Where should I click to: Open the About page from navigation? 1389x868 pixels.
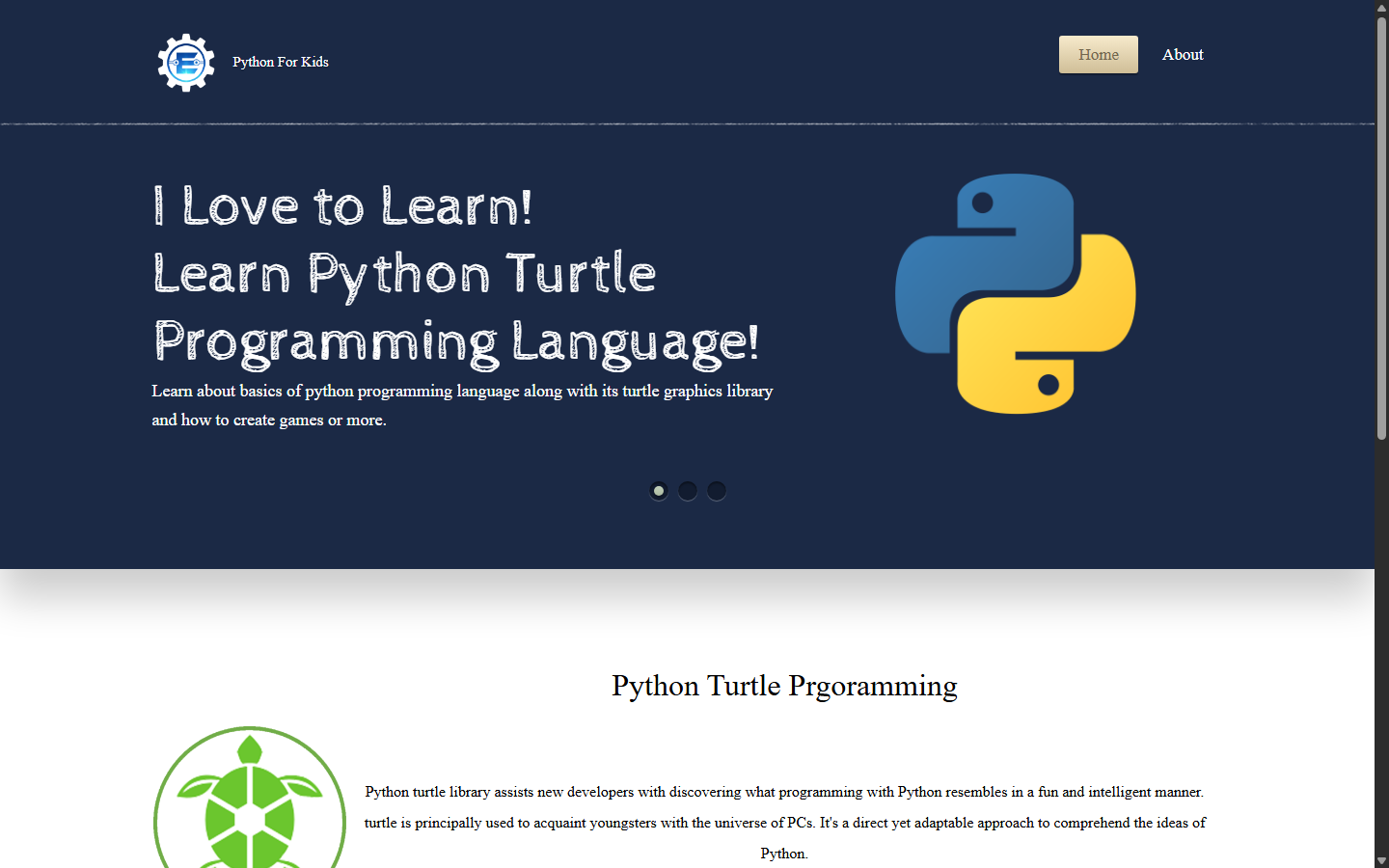[1183, 55]
